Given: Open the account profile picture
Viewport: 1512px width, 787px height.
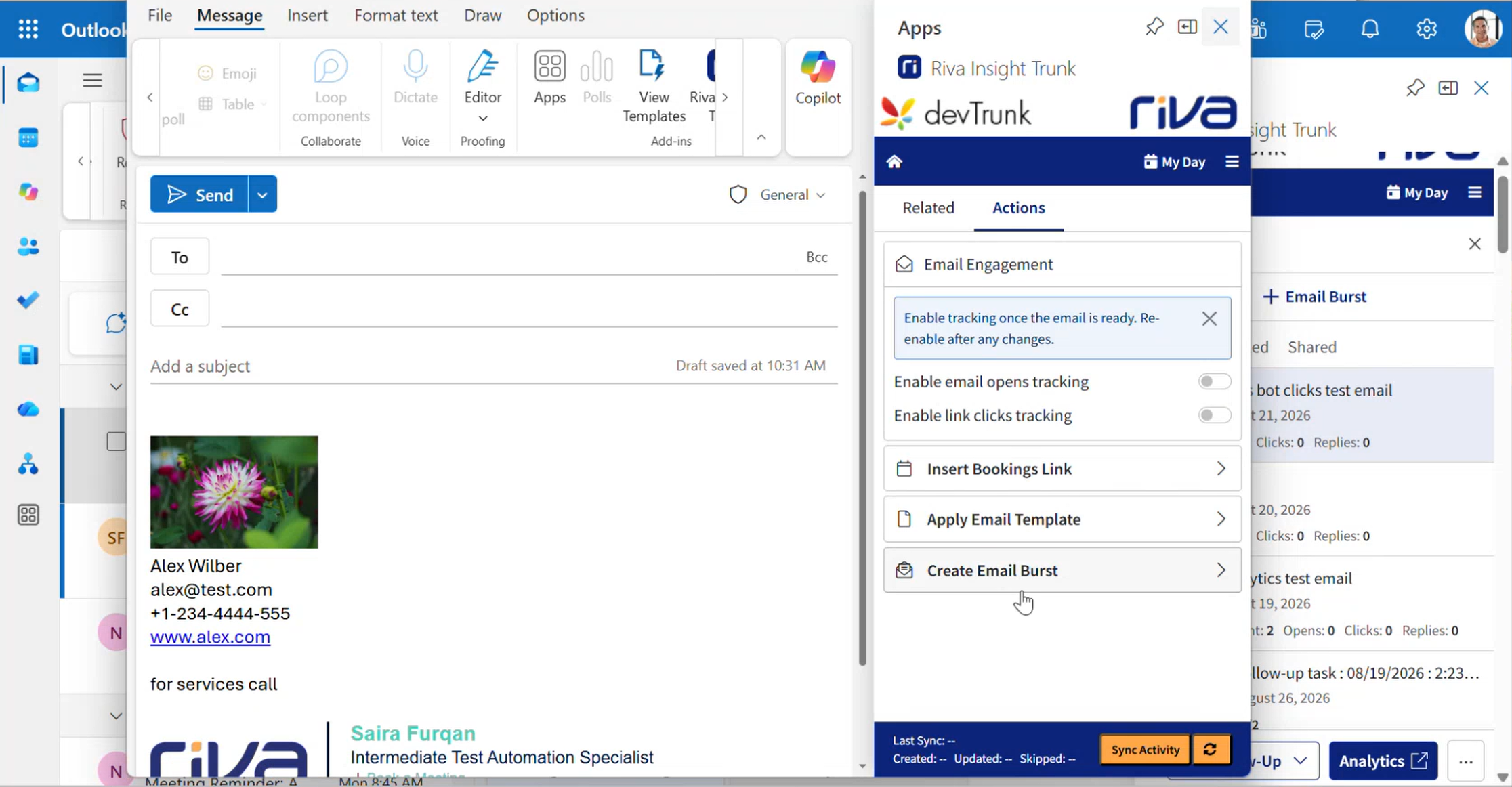Looking at the screenshot, I should (x=1483, y=29).
